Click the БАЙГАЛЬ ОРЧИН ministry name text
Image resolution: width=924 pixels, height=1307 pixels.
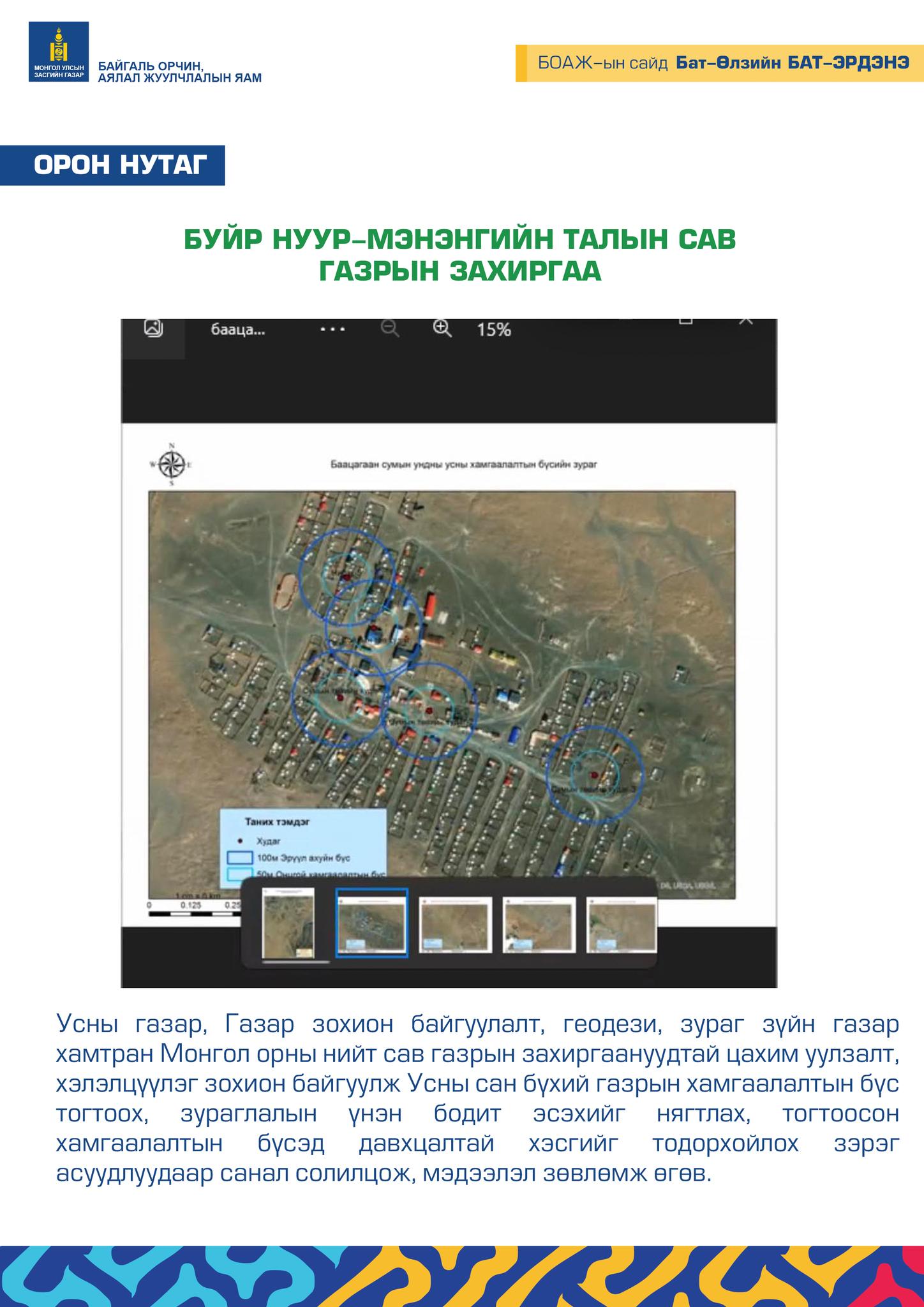pos(179,72)
